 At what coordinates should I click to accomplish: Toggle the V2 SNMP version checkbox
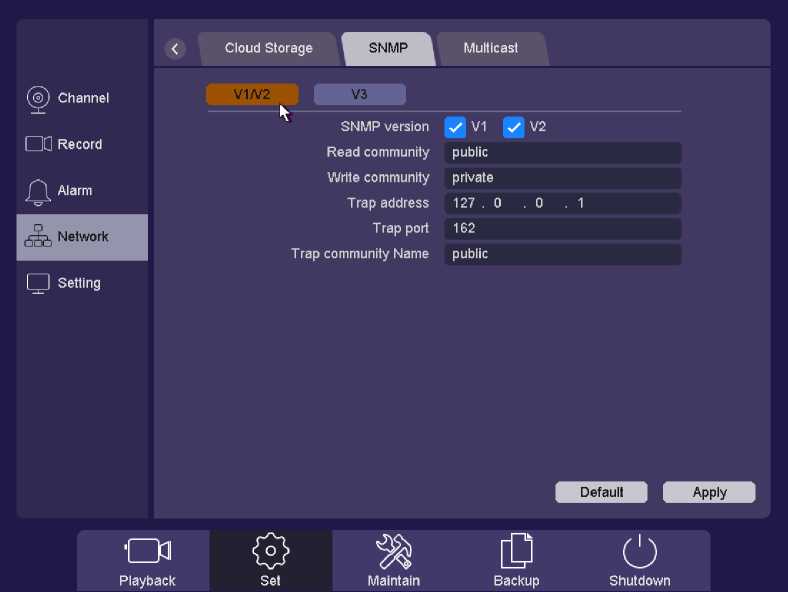click(x=514, y=127)
